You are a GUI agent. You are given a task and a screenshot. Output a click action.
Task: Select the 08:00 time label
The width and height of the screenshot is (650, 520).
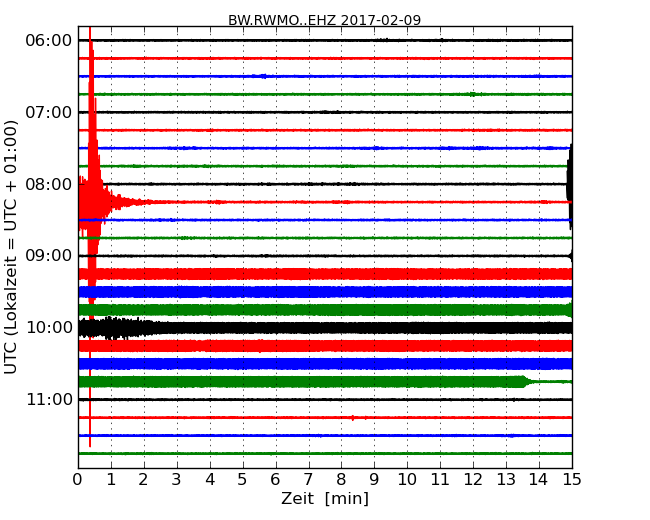click(x=49, y=184)
